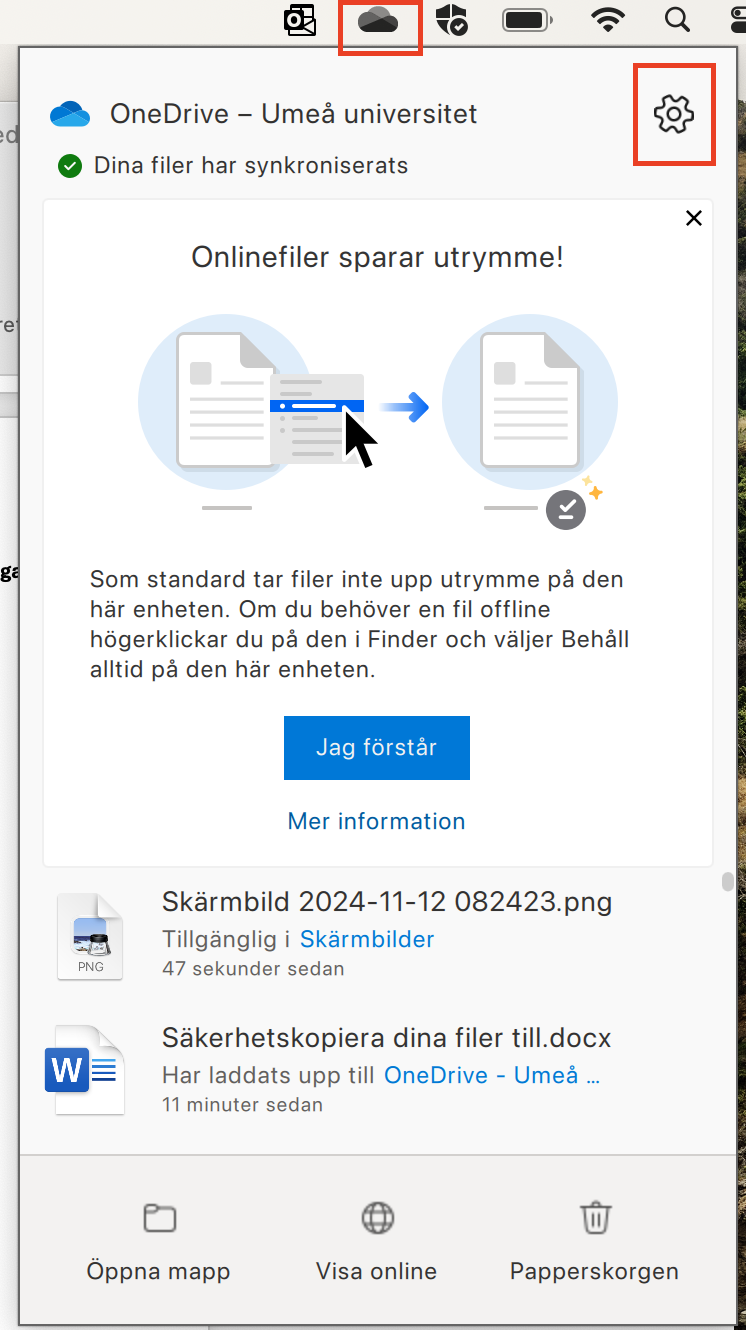Open Spotlight search magnifier
Viewport: 746px width, 1330px height.
pos(677,20)
